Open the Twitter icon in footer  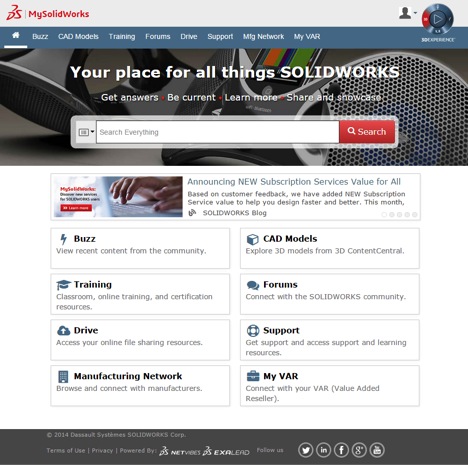tap(306, 450)
